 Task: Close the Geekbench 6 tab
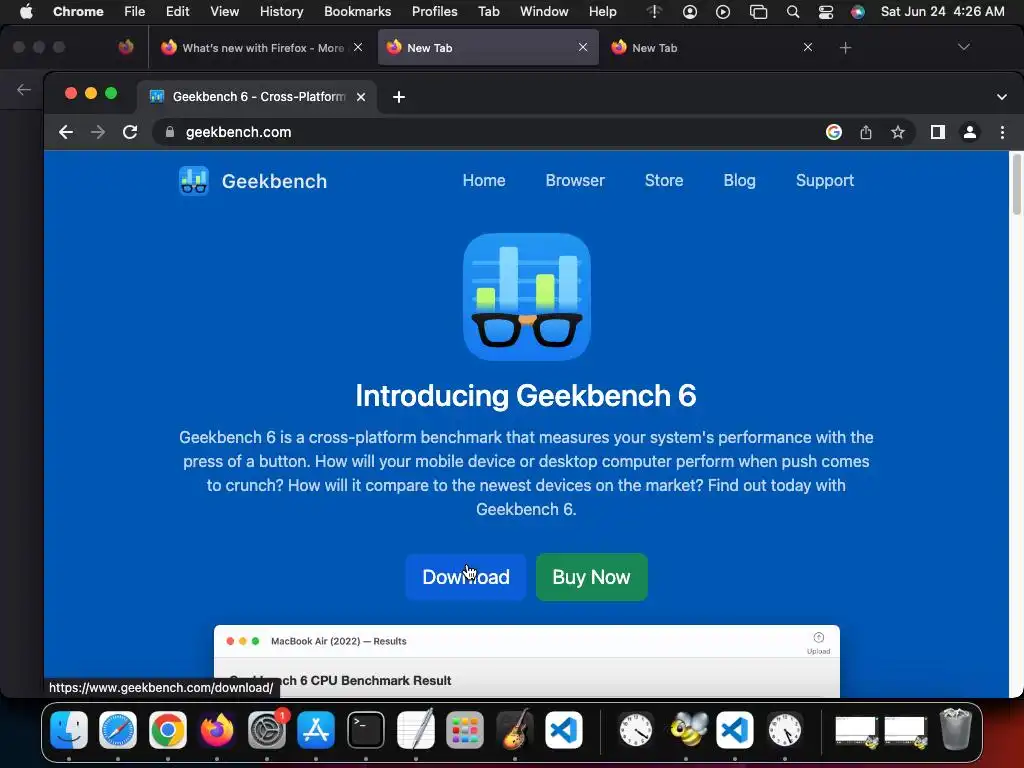360,97
